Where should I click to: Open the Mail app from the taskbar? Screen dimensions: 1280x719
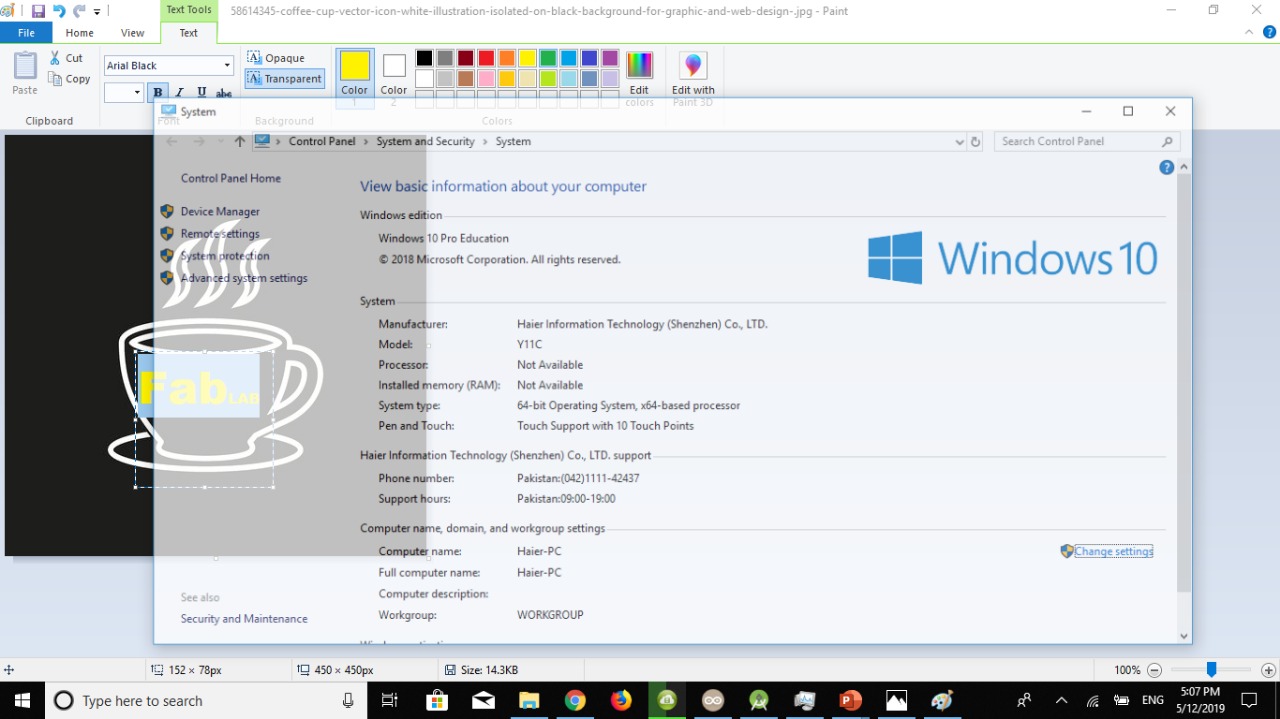point(483,701)
